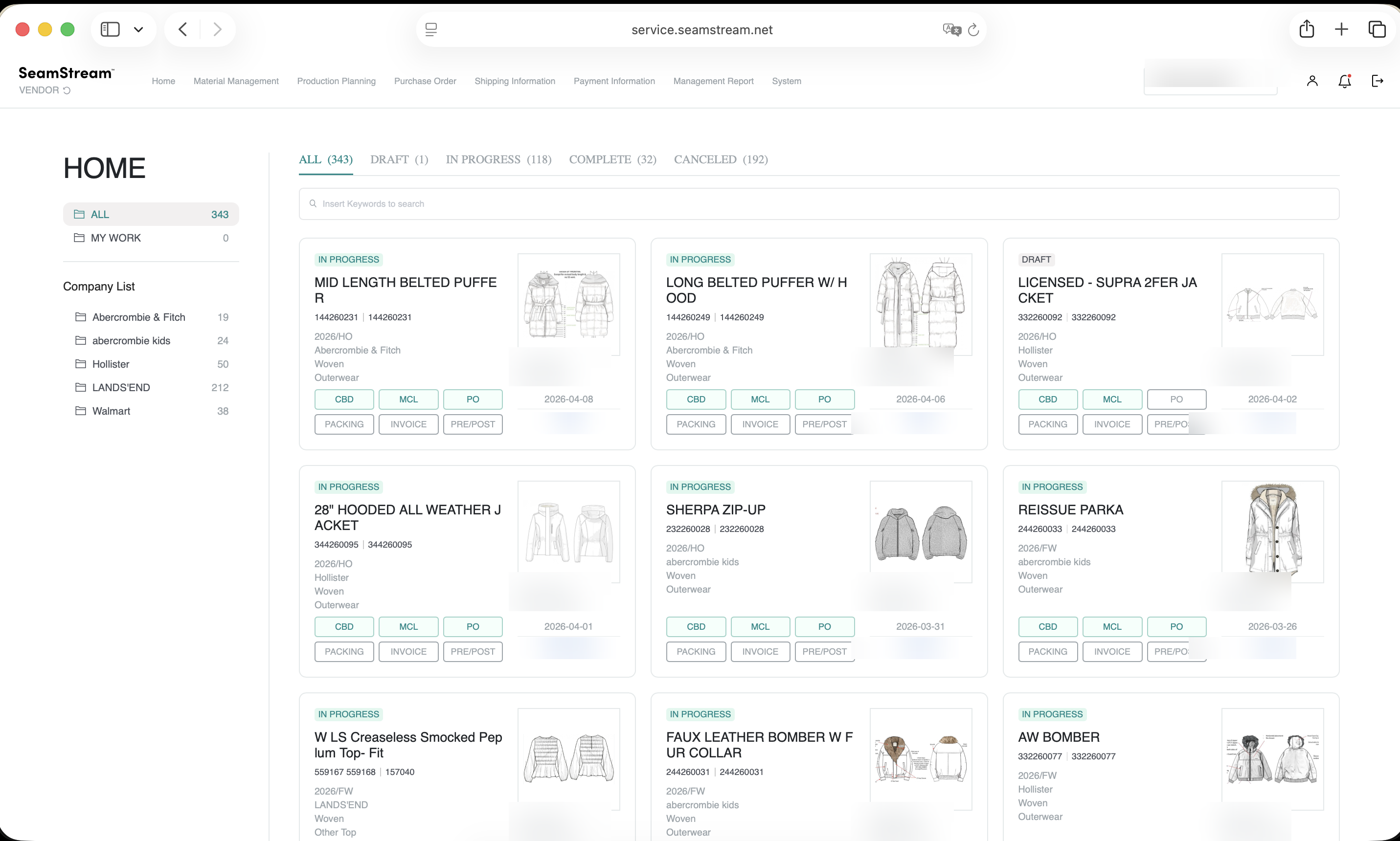Filter by Walmart company

coord(151,411)
